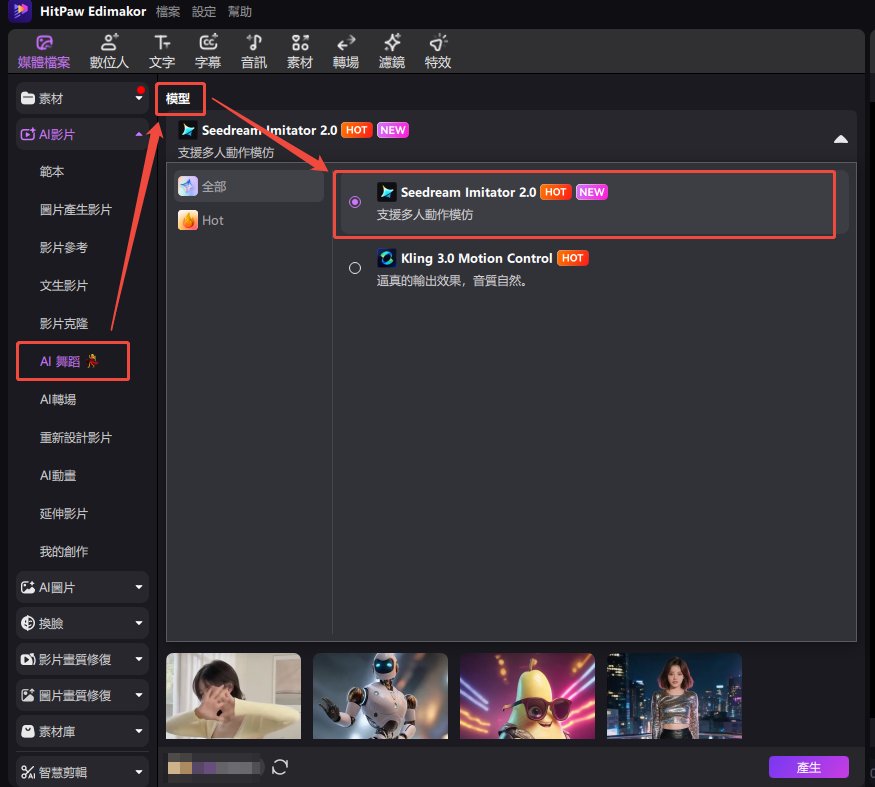
Task: Open AI動畫 AI animation item
Action: [x=58, y=475]
